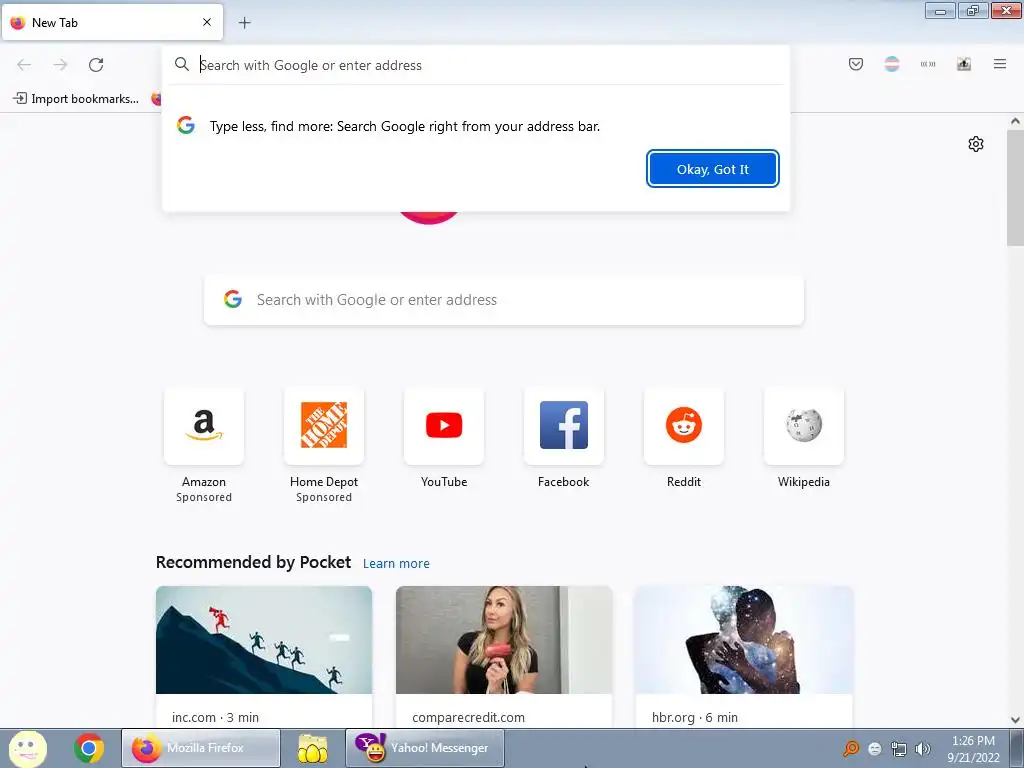Image resolution: width=1024 pixels, height=768 pixels.
Task: Select Mozilla Firefox taskbar button
Action: pyautogui.click(x=200, y=748)
